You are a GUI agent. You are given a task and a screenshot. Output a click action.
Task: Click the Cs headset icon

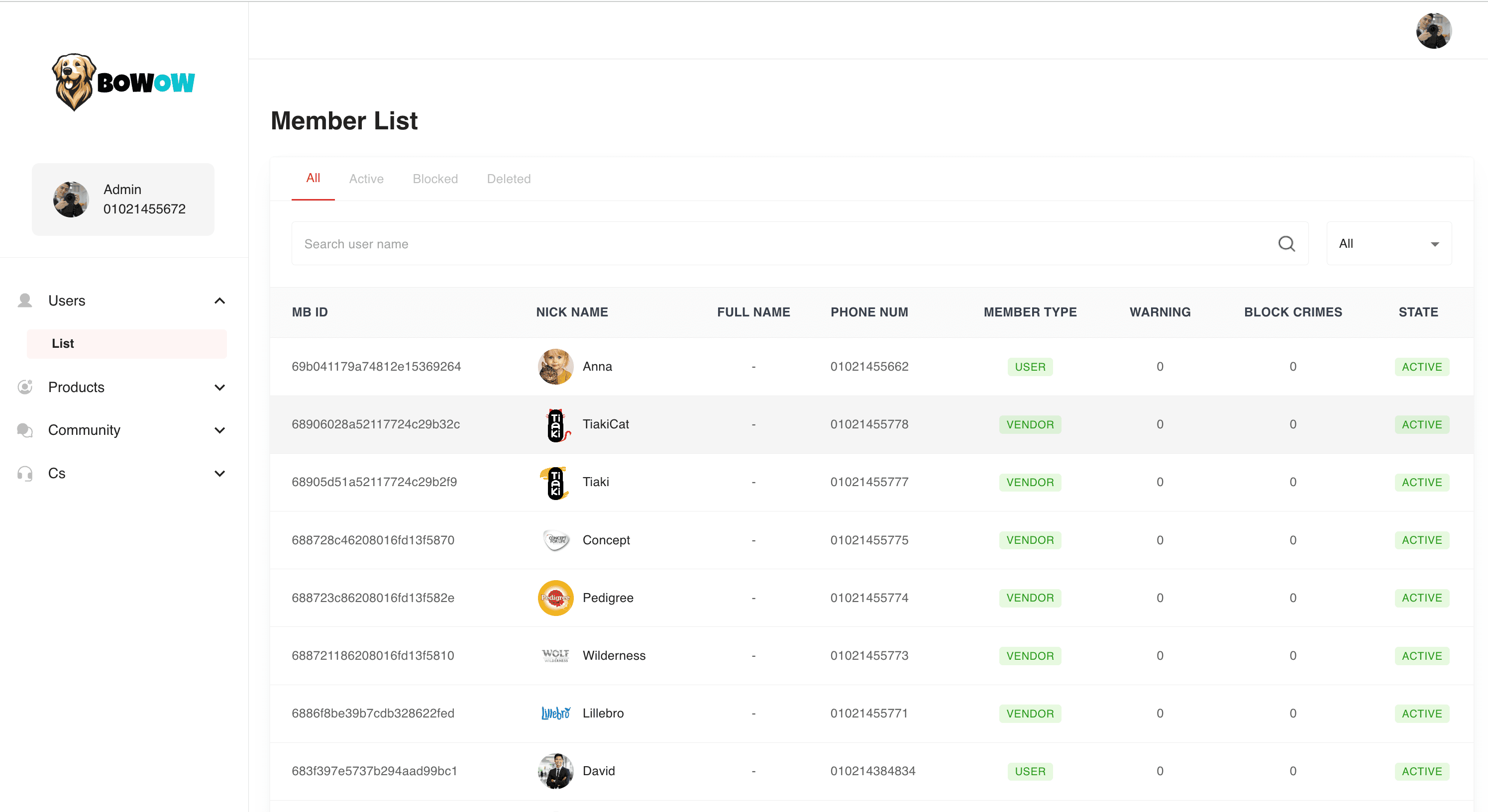click(25, 474)
